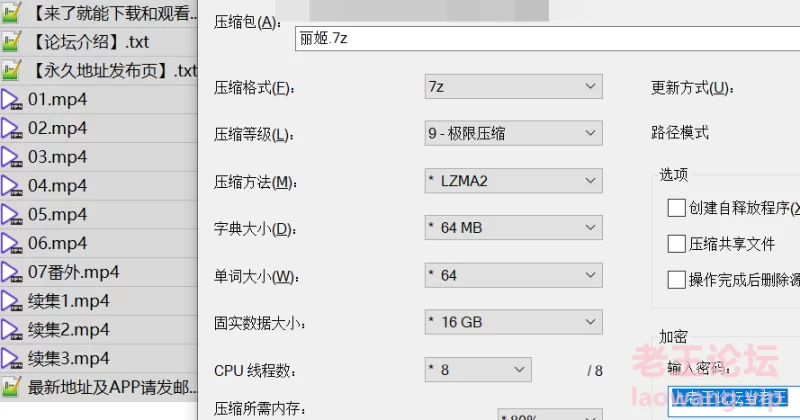The image size is (800, 420).
Task: Click the 续集1.mp4 video icon
Action: click(11, 301)
